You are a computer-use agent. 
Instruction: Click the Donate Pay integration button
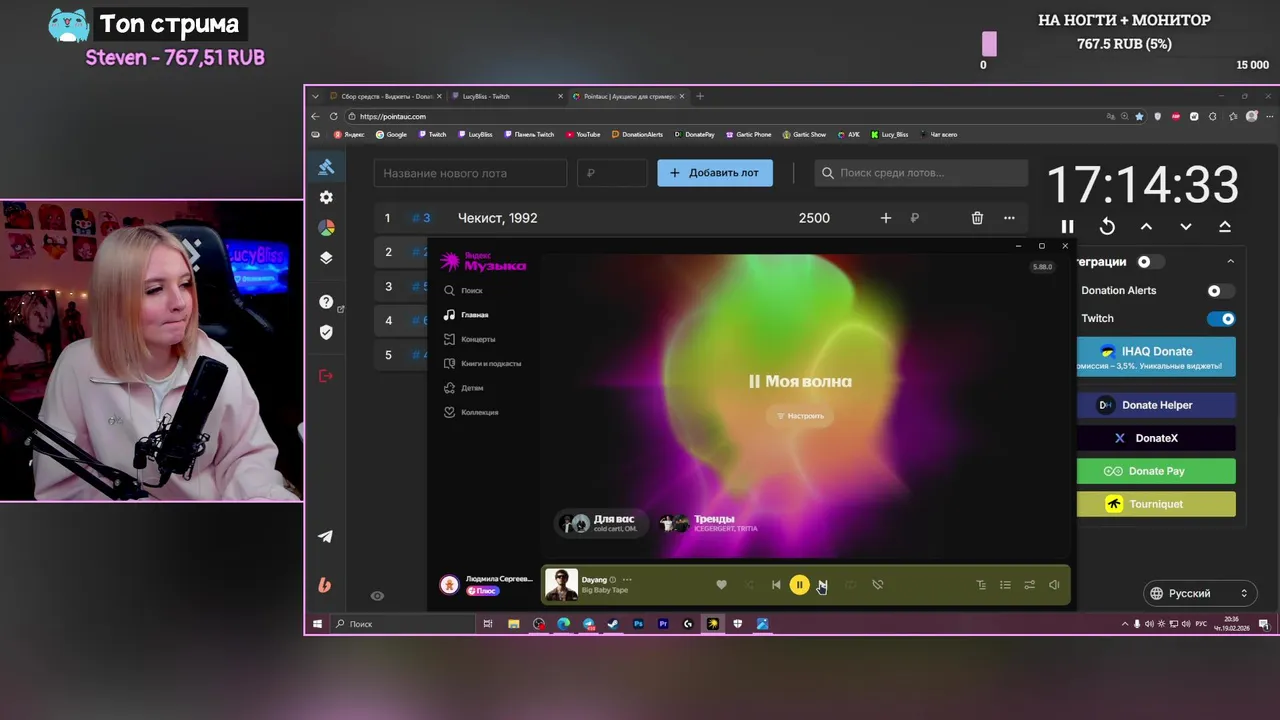click(x=1156, y=471)
